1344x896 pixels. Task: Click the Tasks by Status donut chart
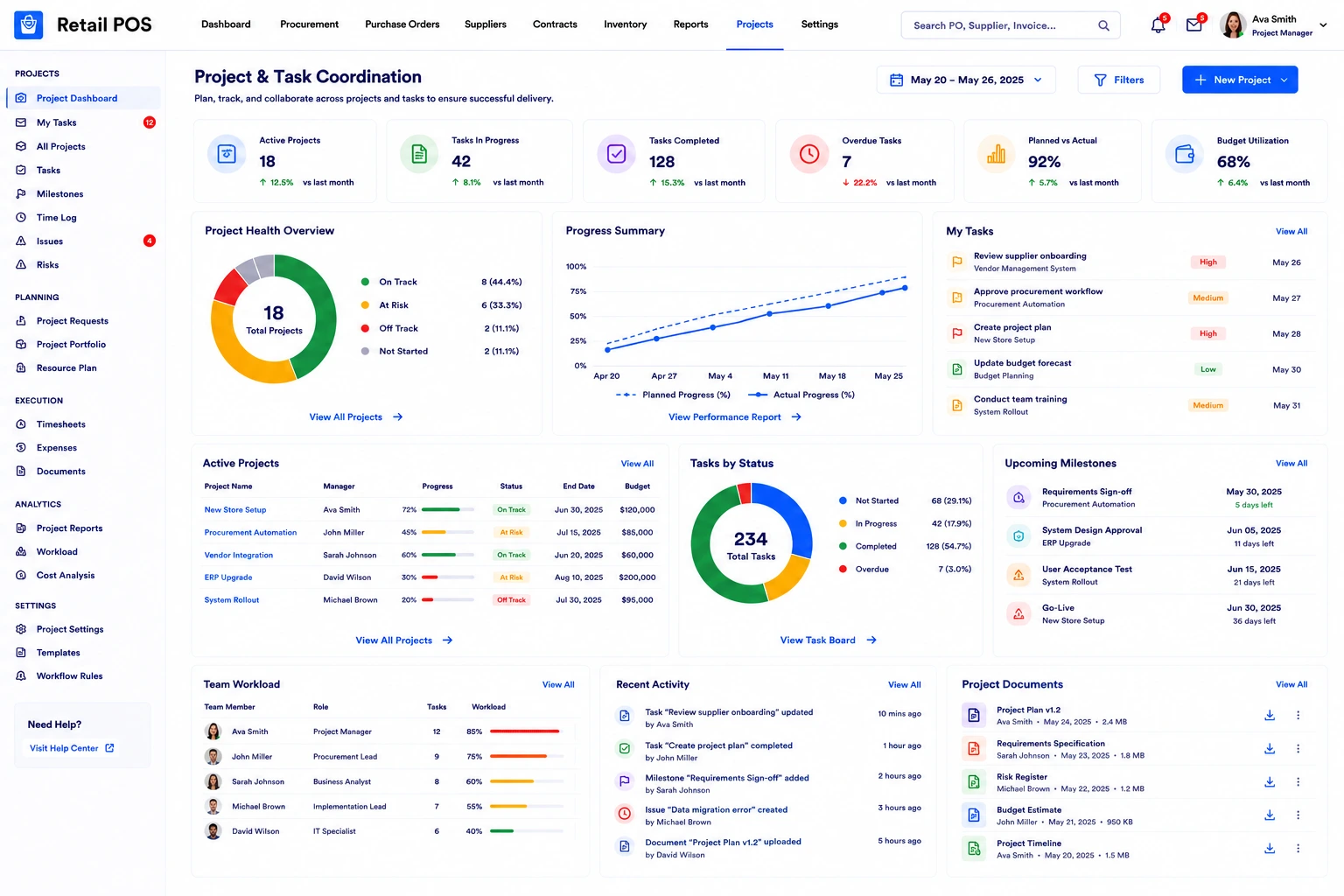(751, 543)
